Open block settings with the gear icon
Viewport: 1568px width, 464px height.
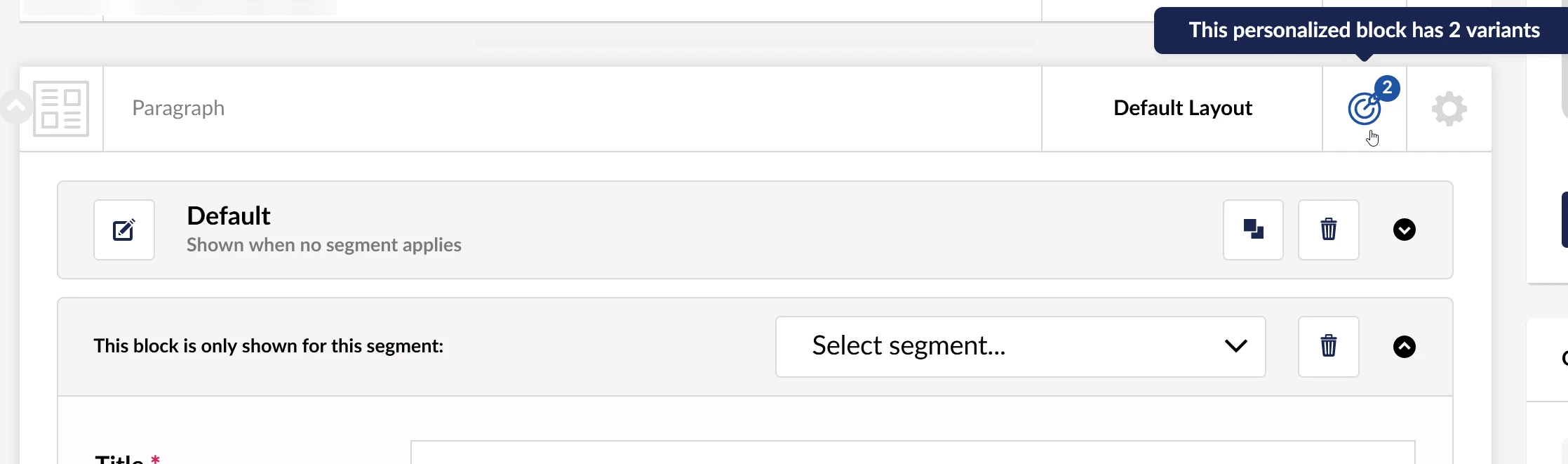point(1449,109)
